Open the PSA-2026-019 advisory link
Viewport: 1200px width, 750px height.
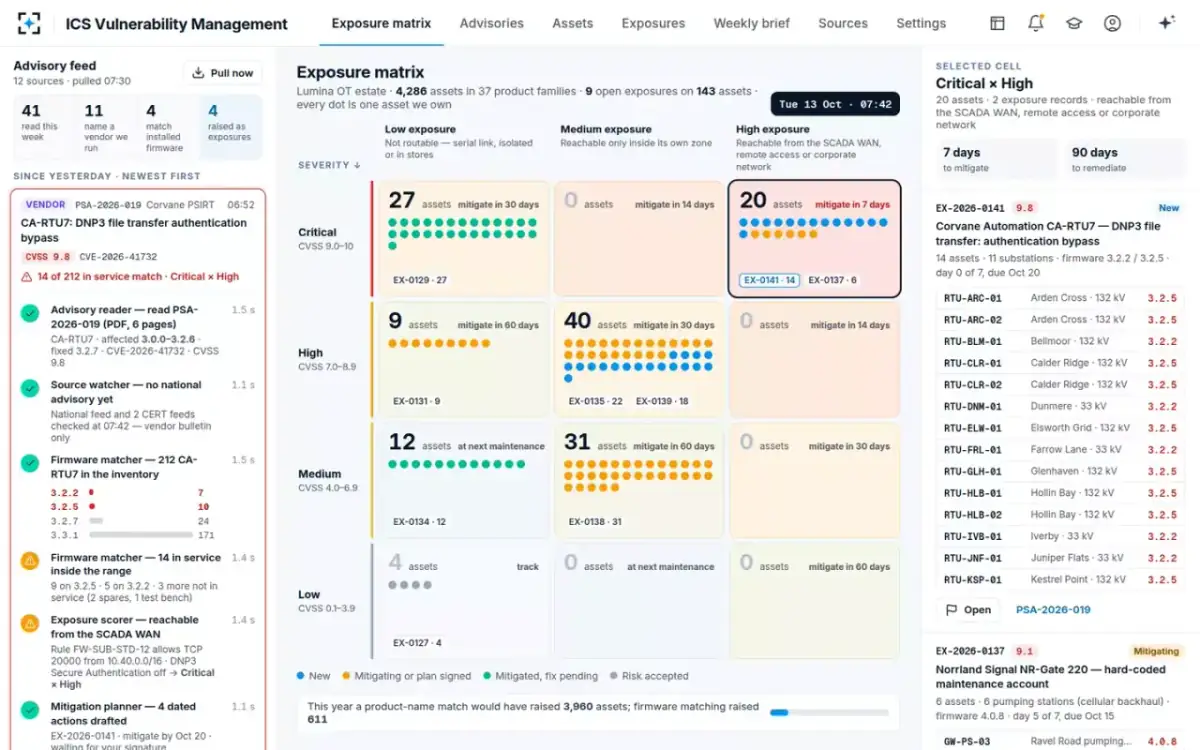(1053, 610)
